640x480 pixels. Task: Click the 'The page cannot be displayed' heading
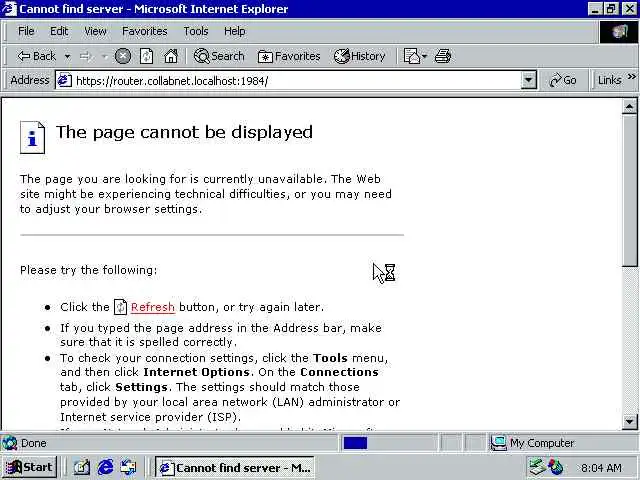coord(184,133)
